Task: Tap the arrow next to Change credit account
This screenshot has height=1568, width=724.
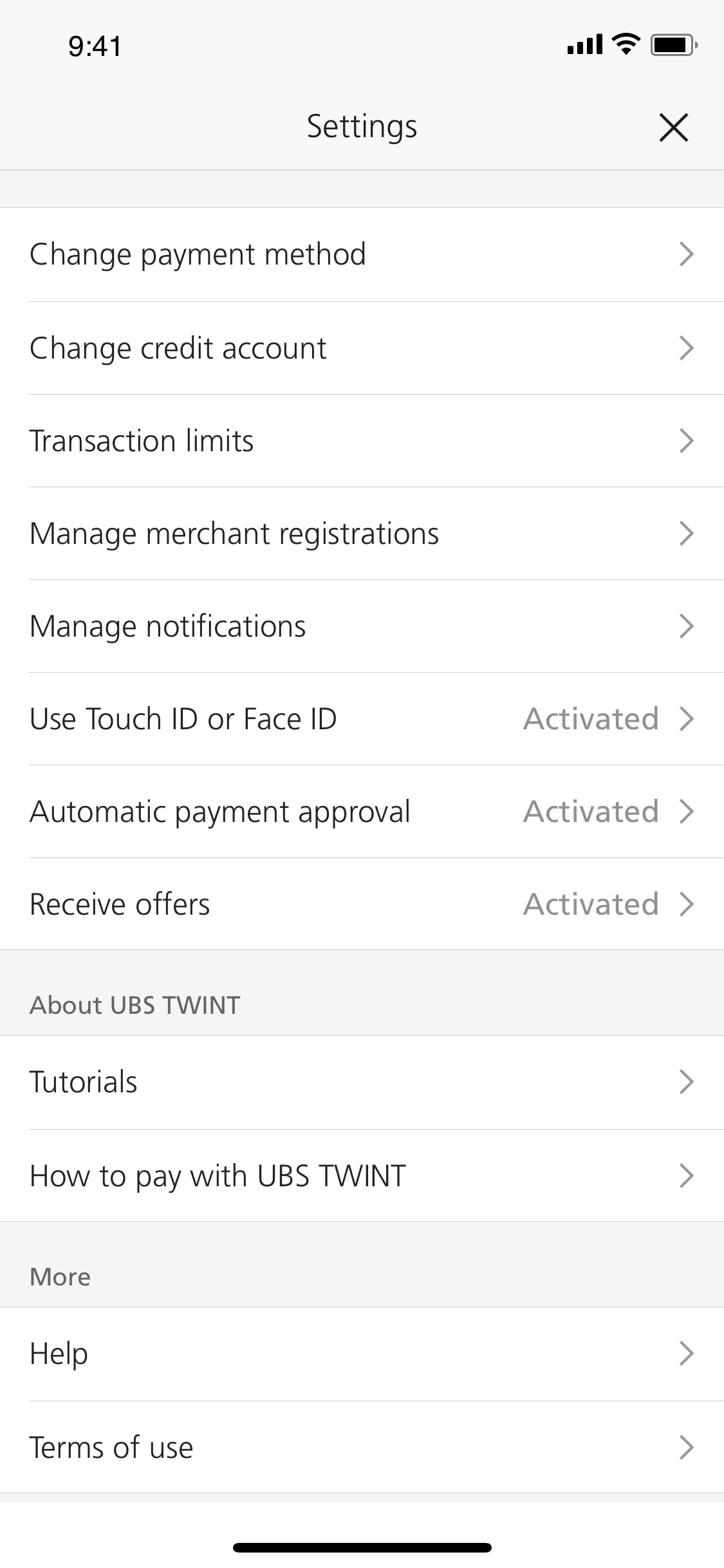Action: [686, 348]
